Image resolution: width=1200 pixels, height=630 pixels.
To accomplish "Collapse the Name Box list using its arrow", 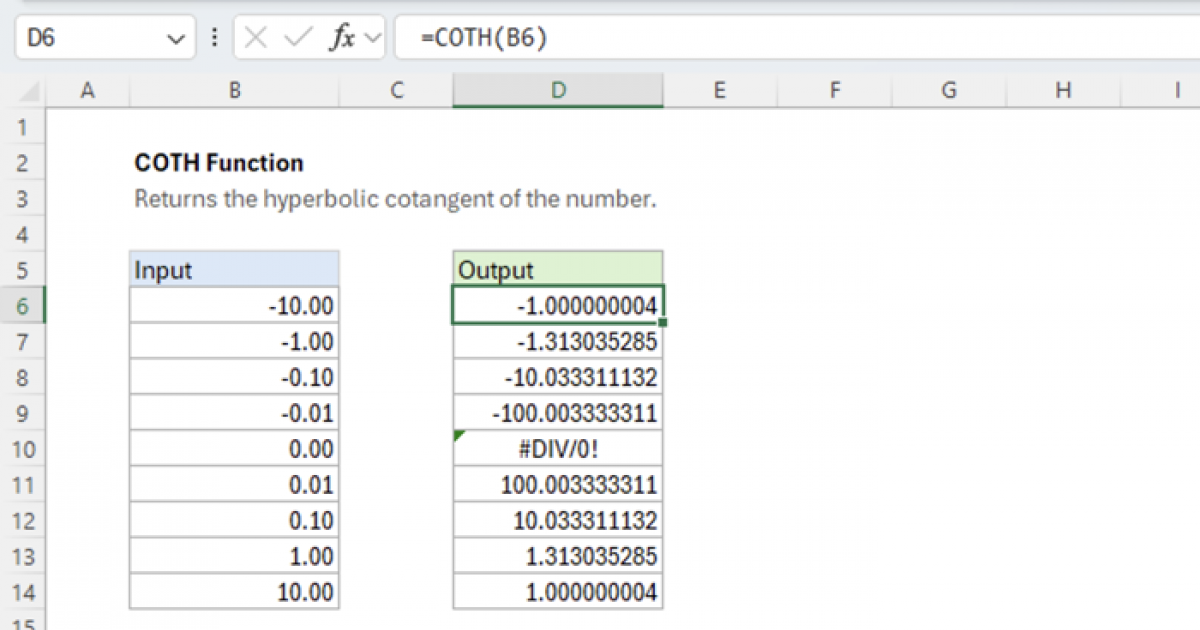I will [x=176, y=37].
